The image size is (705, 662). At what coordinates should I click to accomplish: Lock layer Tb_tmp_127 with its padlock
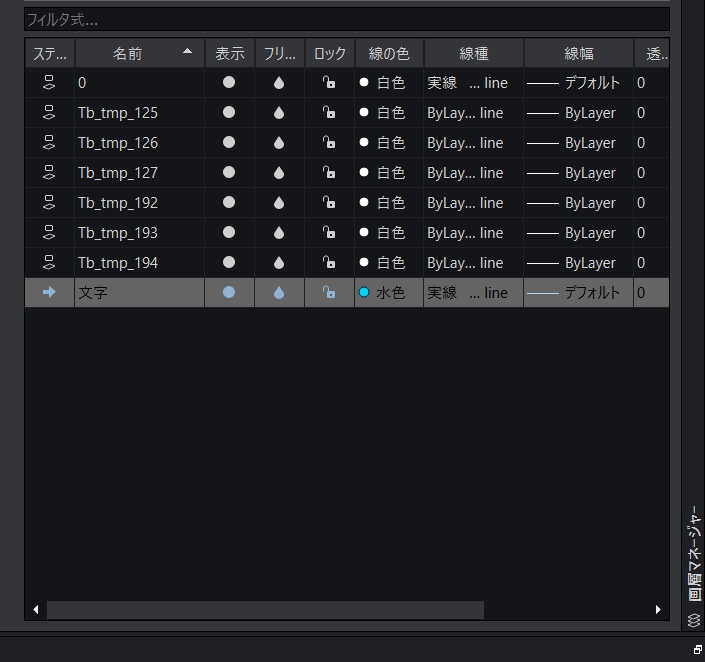click(x=329, y=172)
